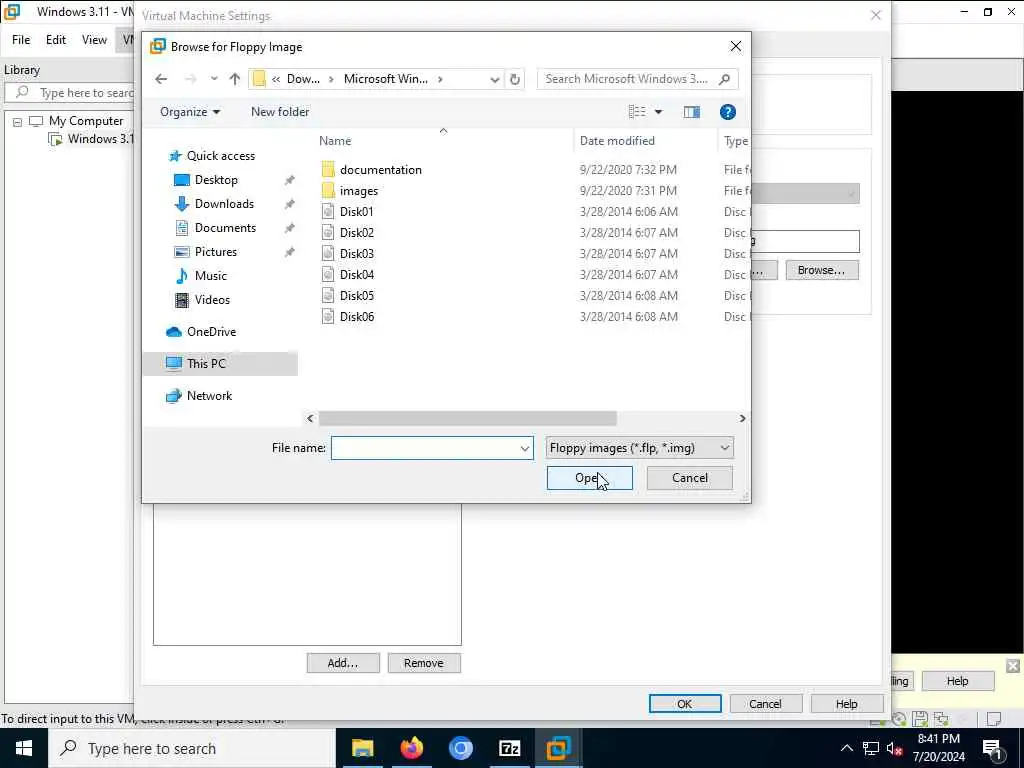Click the network tray icon
Image resolution: width=1024 pixels, height=768 pixels.
(871, 749)
